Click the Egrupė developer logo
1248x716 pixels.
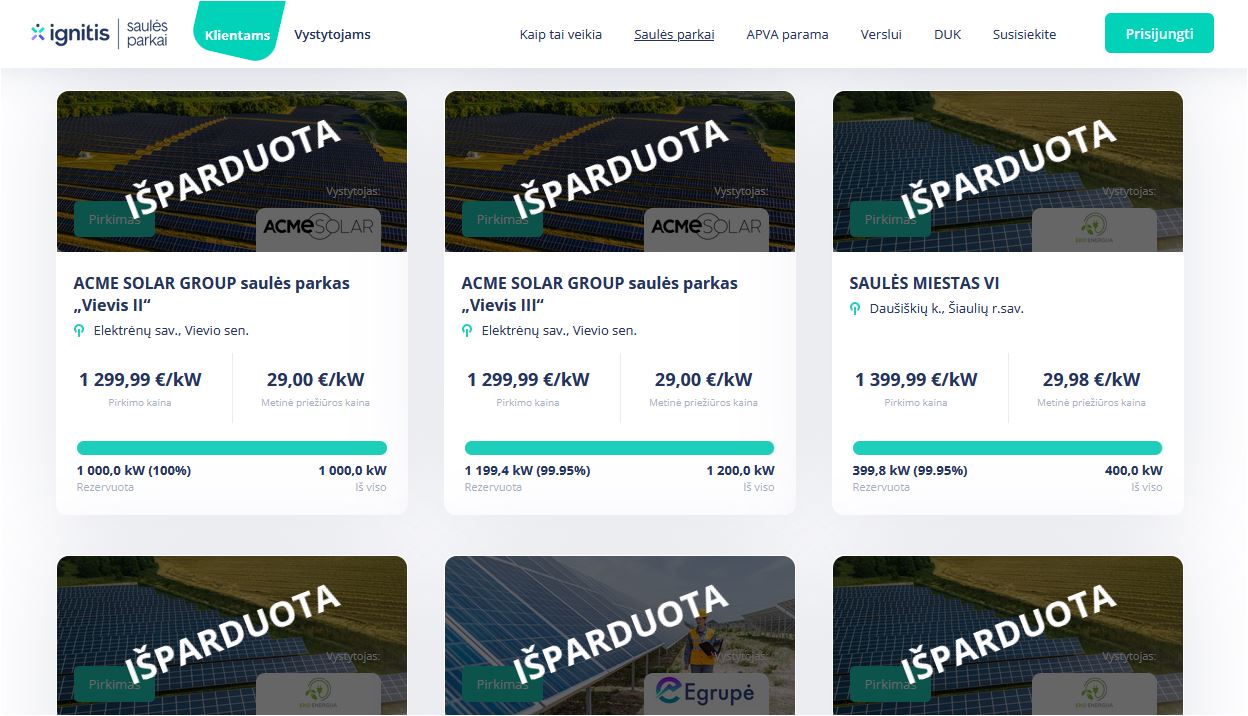[706, 690]
